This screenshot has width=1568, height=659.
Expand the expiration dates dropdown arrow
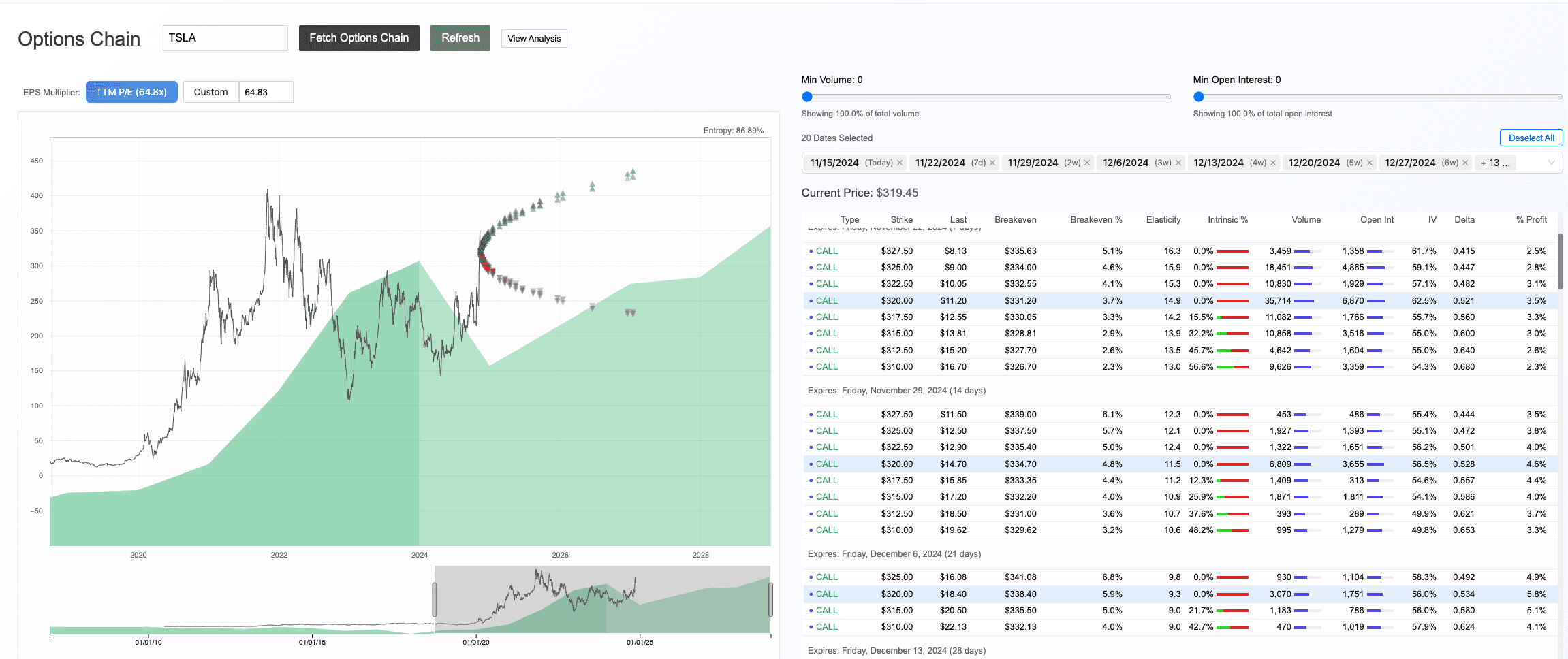(x=1551, y=163)
